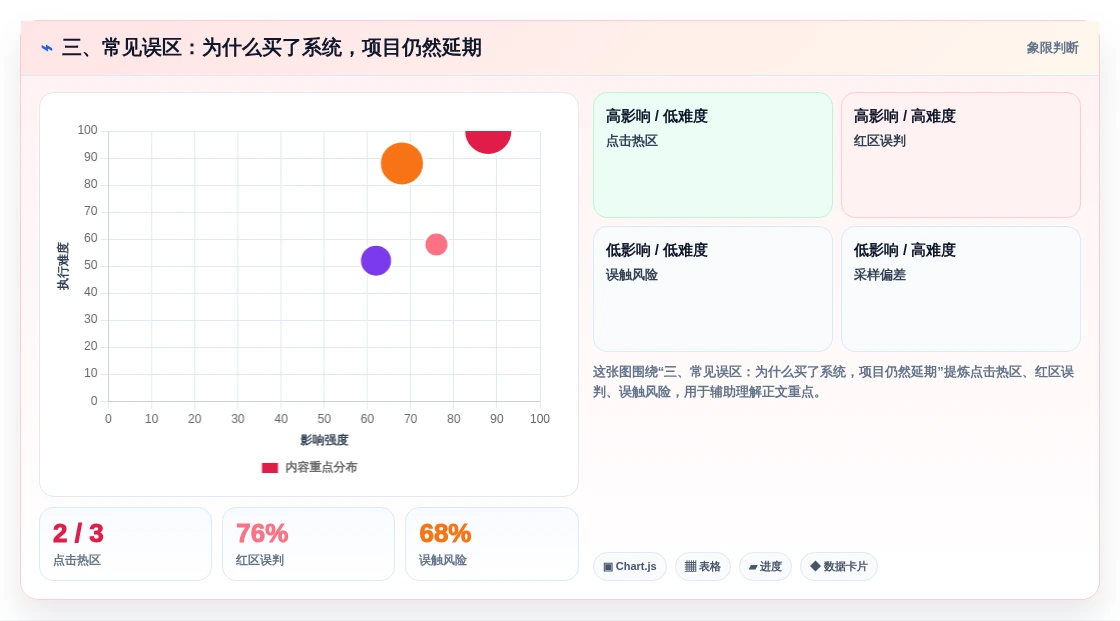
Task: Click the 执行难度 y-axis title
Action: 64,266
